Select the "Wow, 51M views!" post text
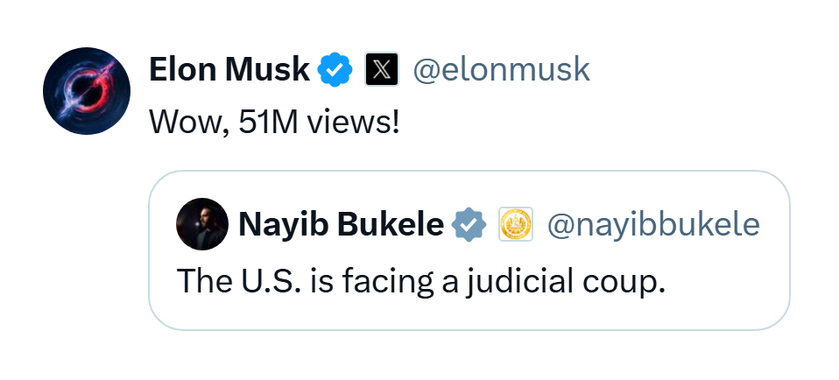Viewport: 839px width, 380px height. (274, 123)
